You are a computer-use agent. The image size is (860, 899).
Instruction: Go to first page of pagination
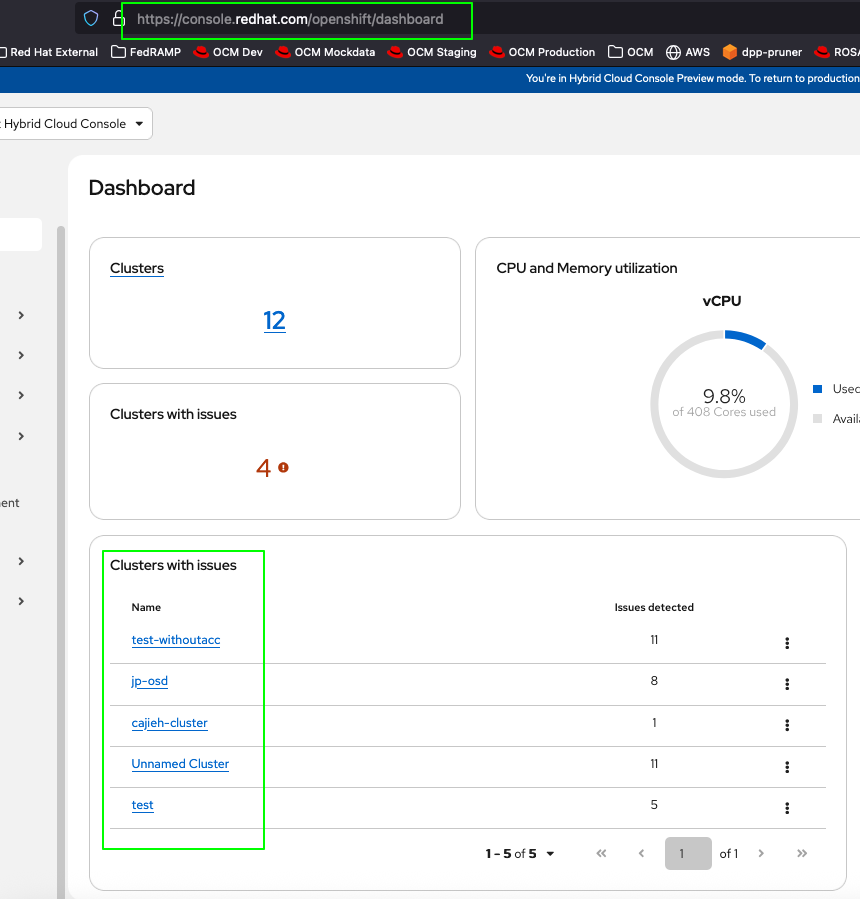click(x=601, y=853)
